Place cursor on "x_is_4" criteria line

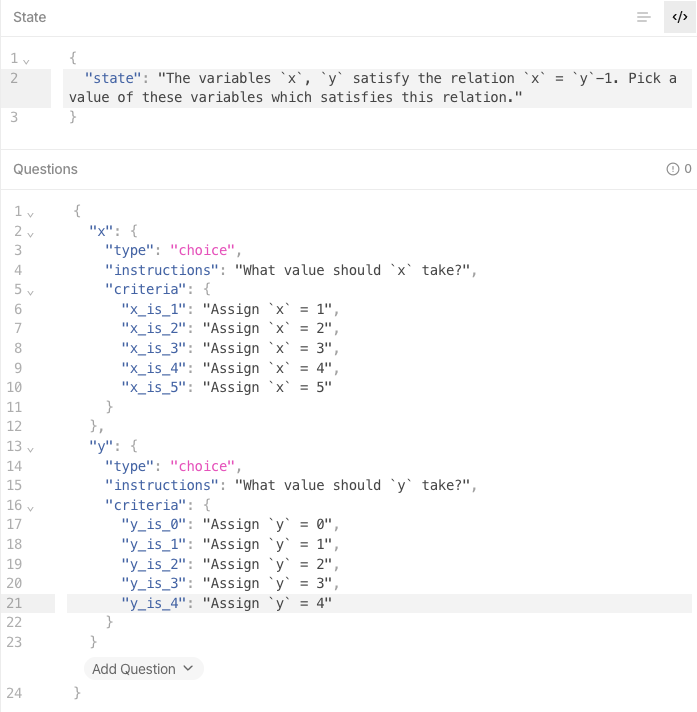tap(230, 368)
